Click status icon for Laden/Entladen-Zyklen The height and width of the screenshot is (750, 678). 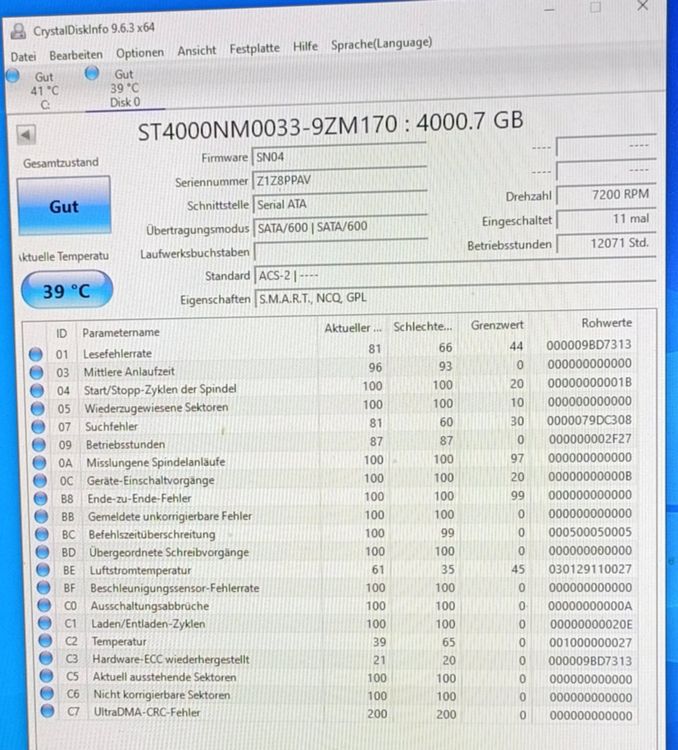coord(44,623)
